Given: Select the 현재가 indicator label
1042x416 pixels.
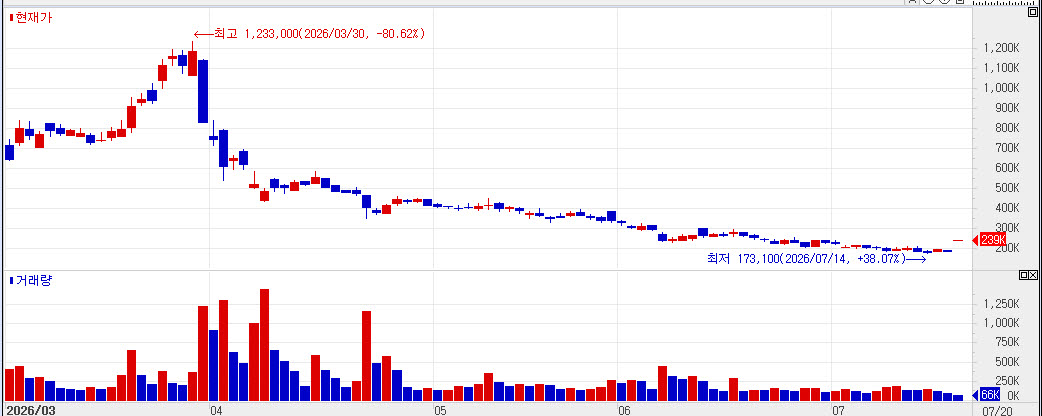Looking at the screenshot, I should coord(32,18).
